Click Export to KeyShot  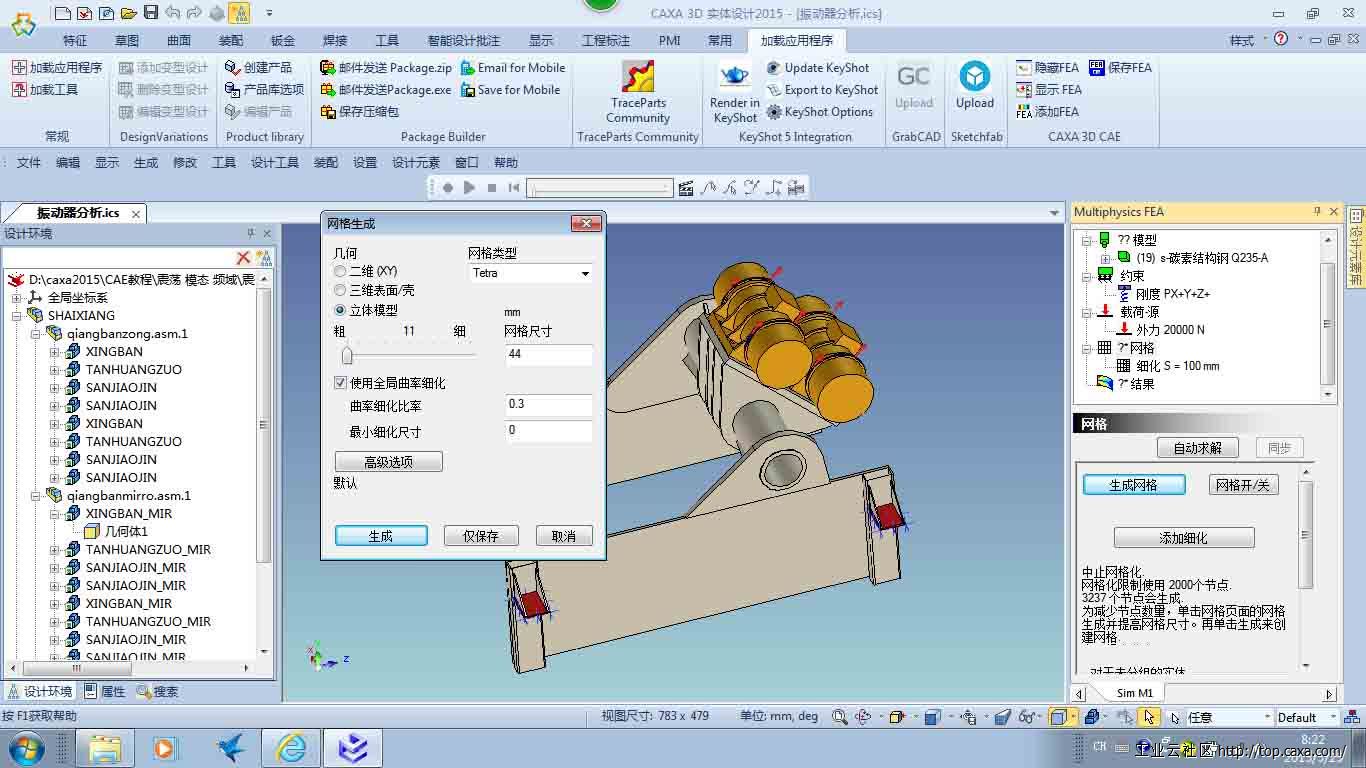(822, 90)
